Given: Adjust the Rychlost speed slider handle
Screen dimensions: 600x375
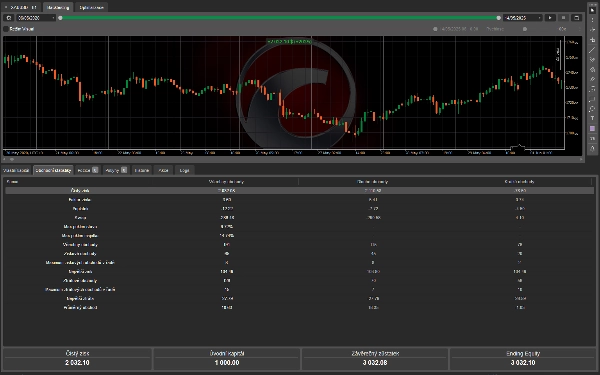Looking at the screenshot, I should click(x=525, y=29).
